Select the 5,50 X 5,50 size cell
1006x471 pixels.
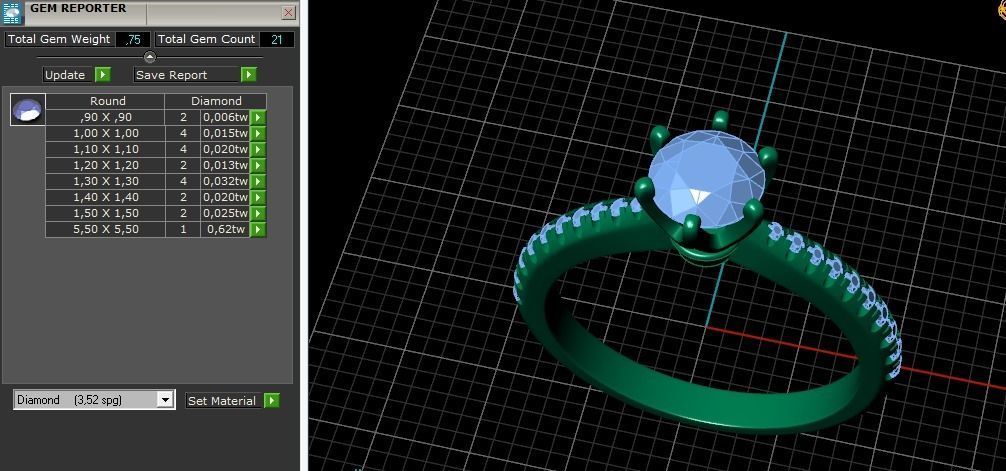coord(105,230)
